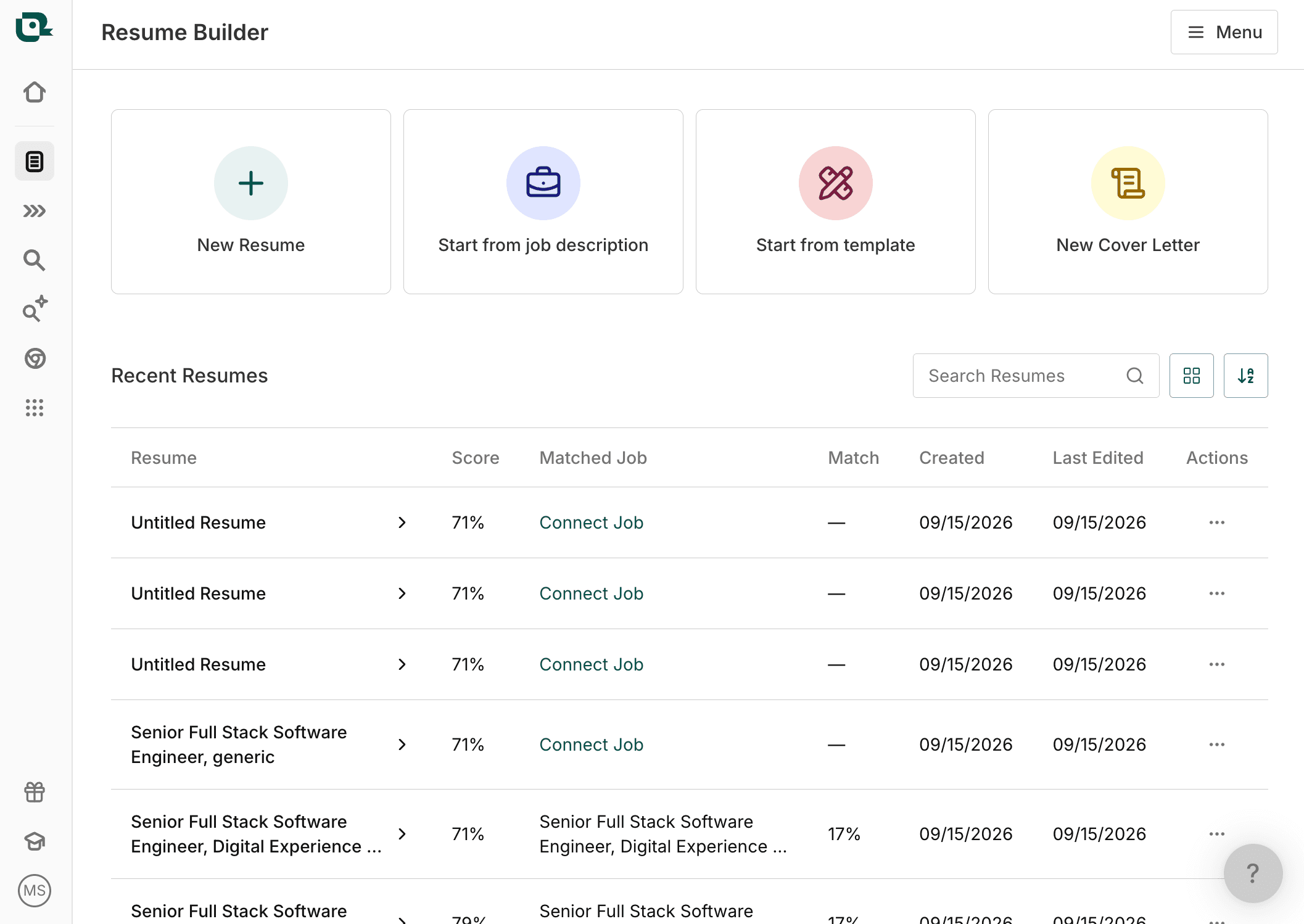Click the help question mark bubble
This screenshot has height=924, width=1304.
(x=1253, y=873)
